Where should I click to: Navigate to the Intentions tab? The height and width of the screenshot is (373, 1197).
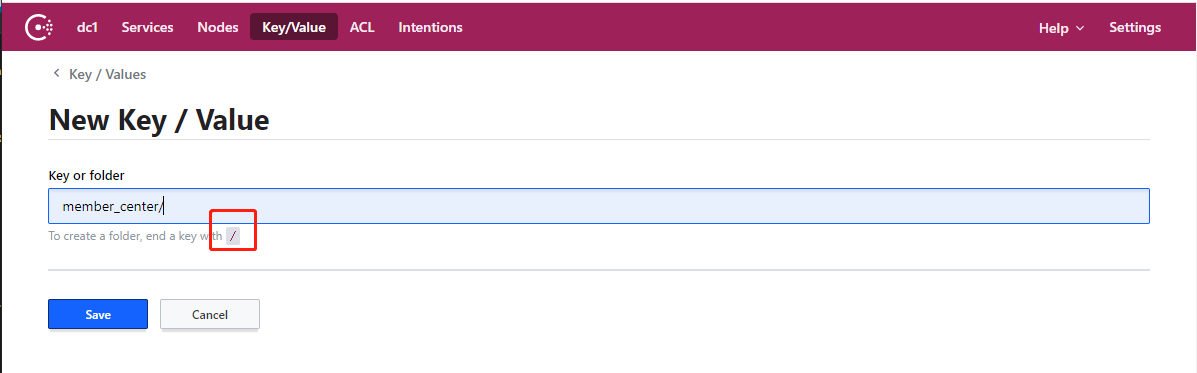(431, 27)
